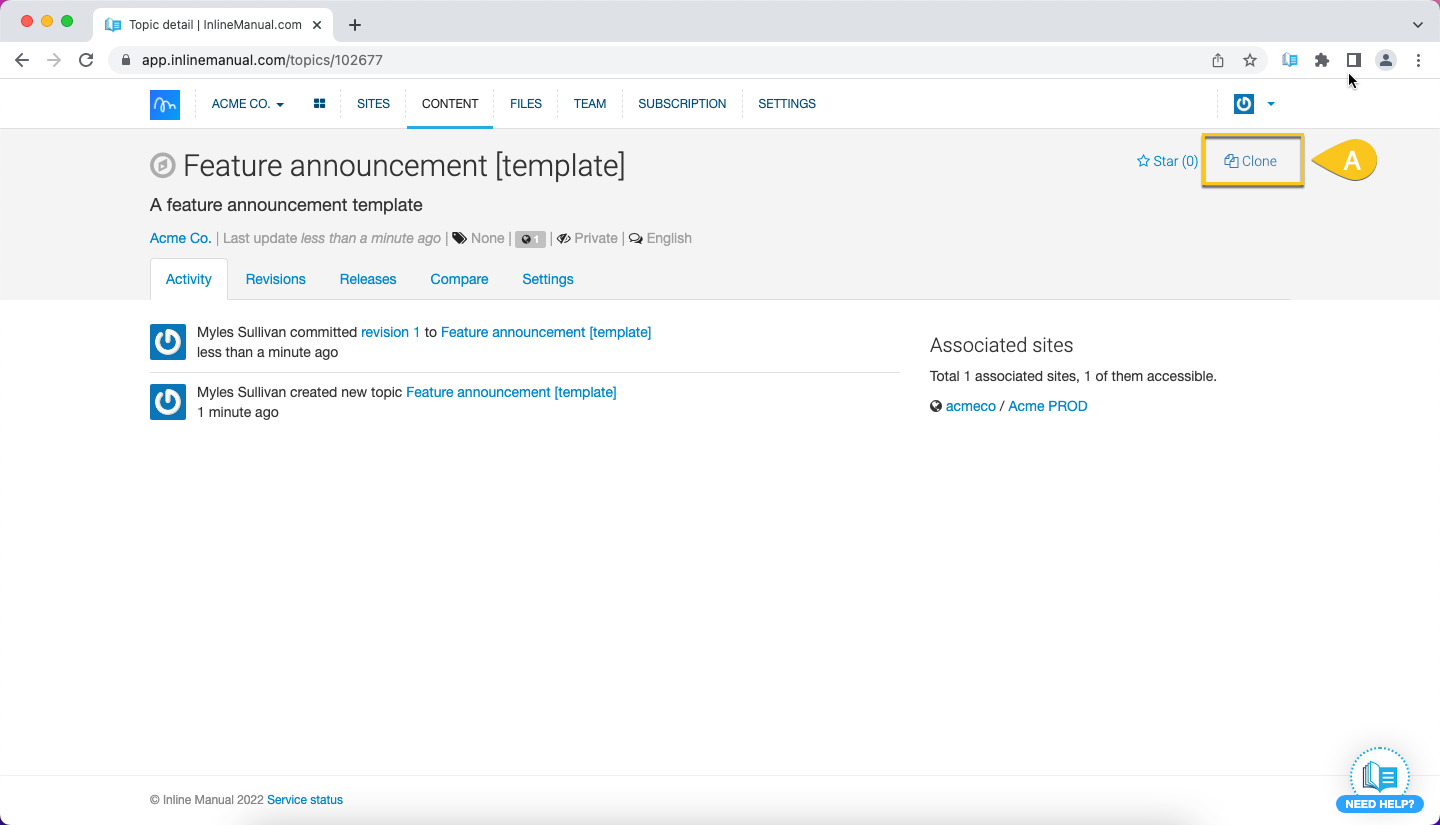Expand the Chrome tab search chevron
Viewport: 1440px width, 825px height.
[1418, 24]
